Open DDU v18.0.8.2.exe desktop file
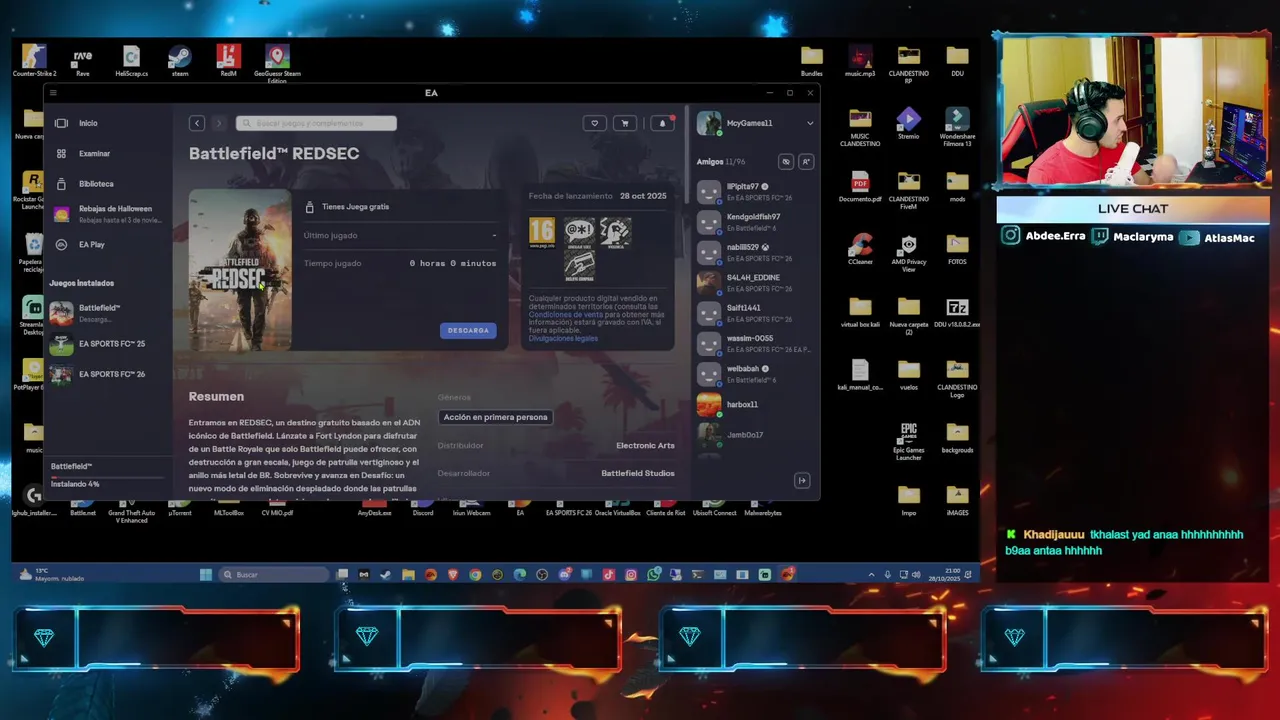Image resolution: width=1280 pixels, height=720 pixels. point(957,312)
